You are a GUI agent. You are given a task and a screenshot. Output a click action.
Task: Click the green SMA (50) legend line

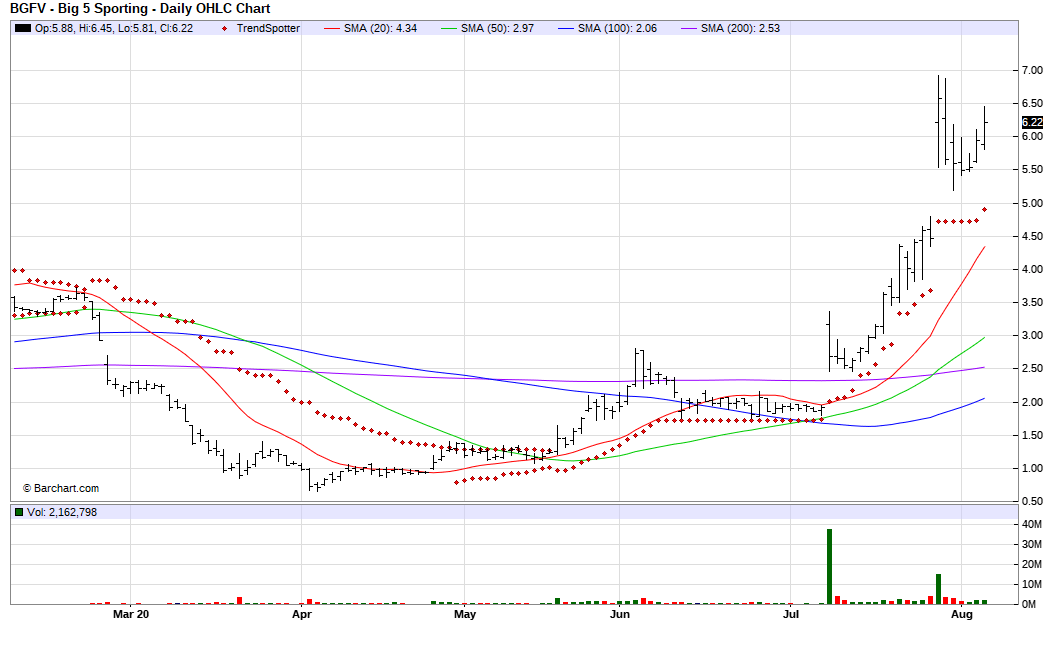[x=448, y=28]
